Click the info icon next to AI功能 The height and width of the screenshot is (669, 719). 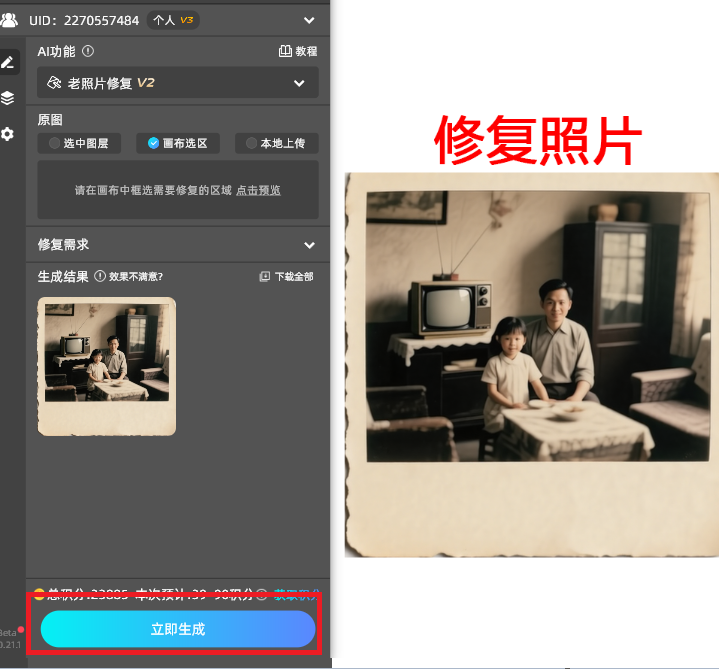point(88,51)
